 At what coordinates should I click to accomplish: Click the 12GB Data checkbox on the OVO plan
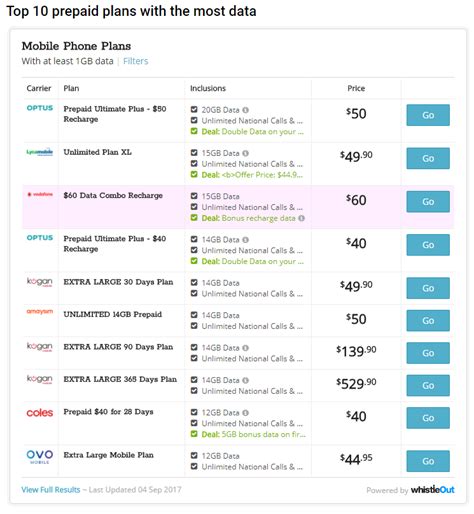pos(194,455)
